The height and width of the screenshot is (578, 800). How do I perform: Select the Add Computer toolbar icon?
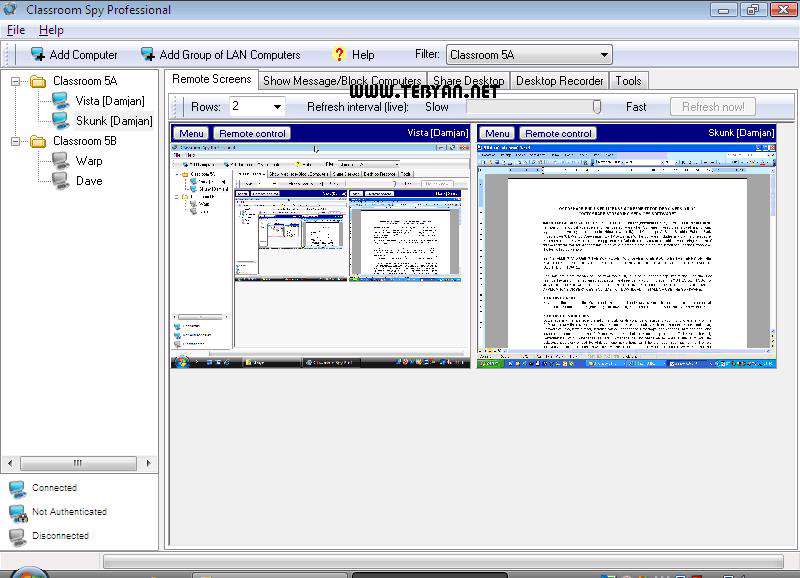tap(35, 55)
